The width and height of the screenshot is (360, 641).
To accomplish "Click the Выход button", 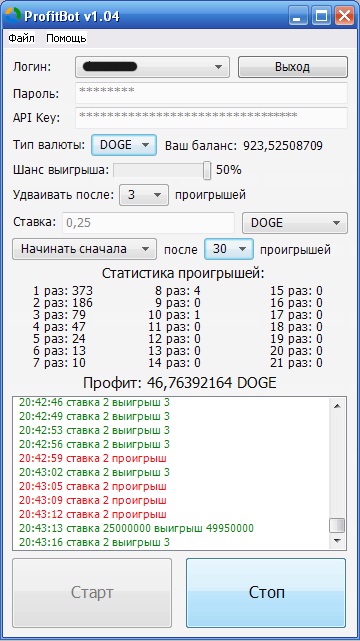I will click(x=293, y=67).
